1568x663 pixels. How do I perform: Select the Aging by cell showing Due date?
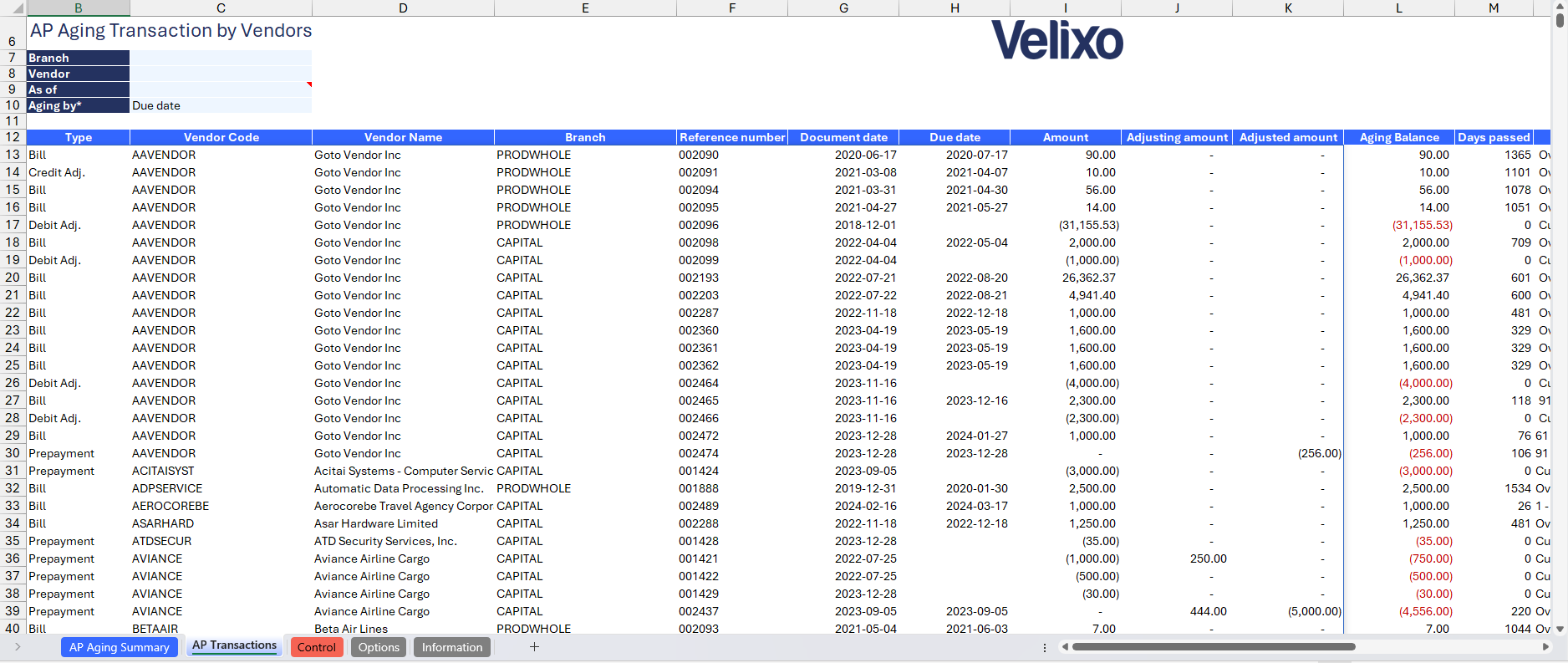[221, 105]
